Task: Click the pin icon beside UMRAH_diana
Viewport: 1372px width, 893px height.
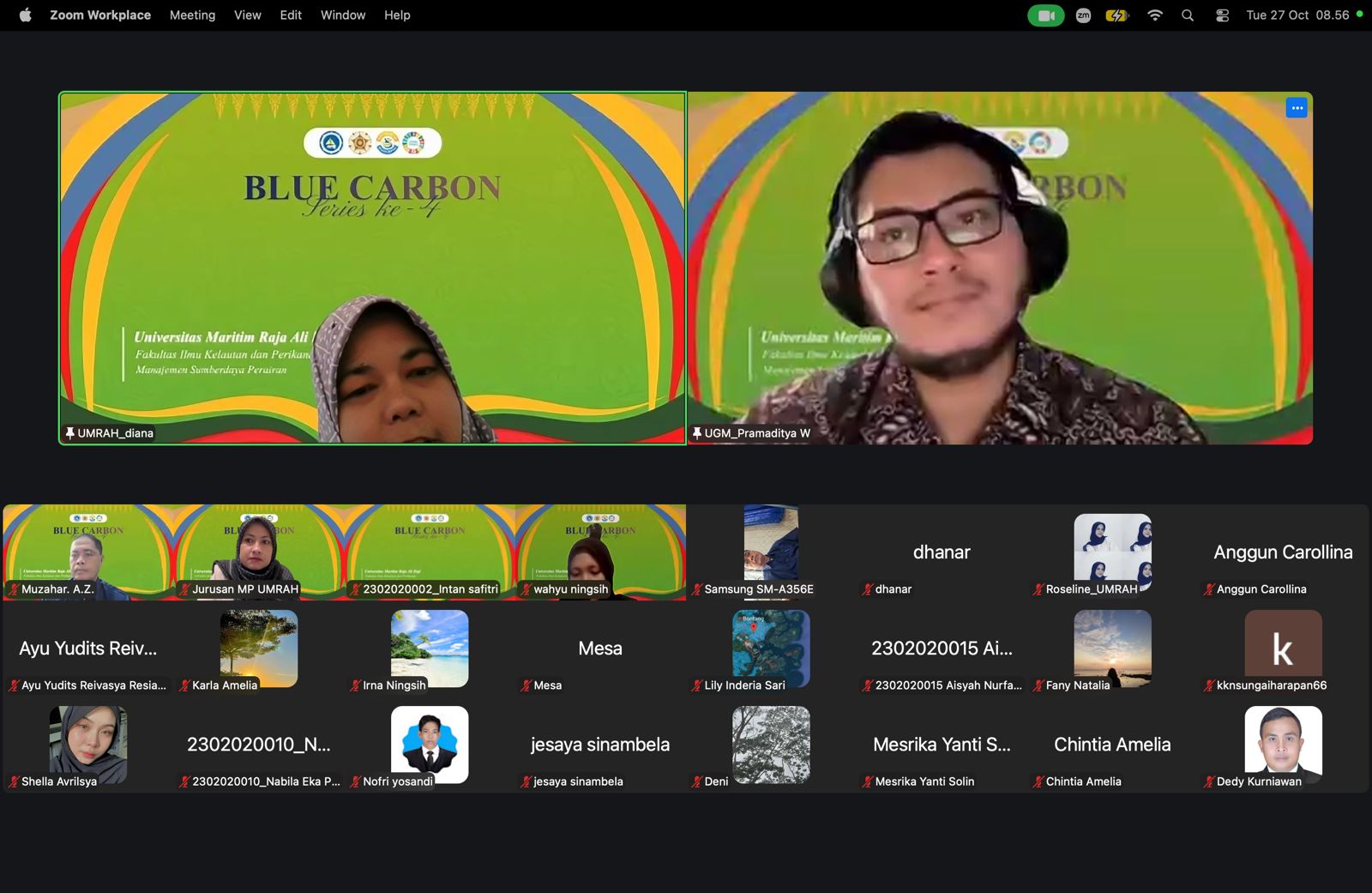Action: [x=69, y=433]
